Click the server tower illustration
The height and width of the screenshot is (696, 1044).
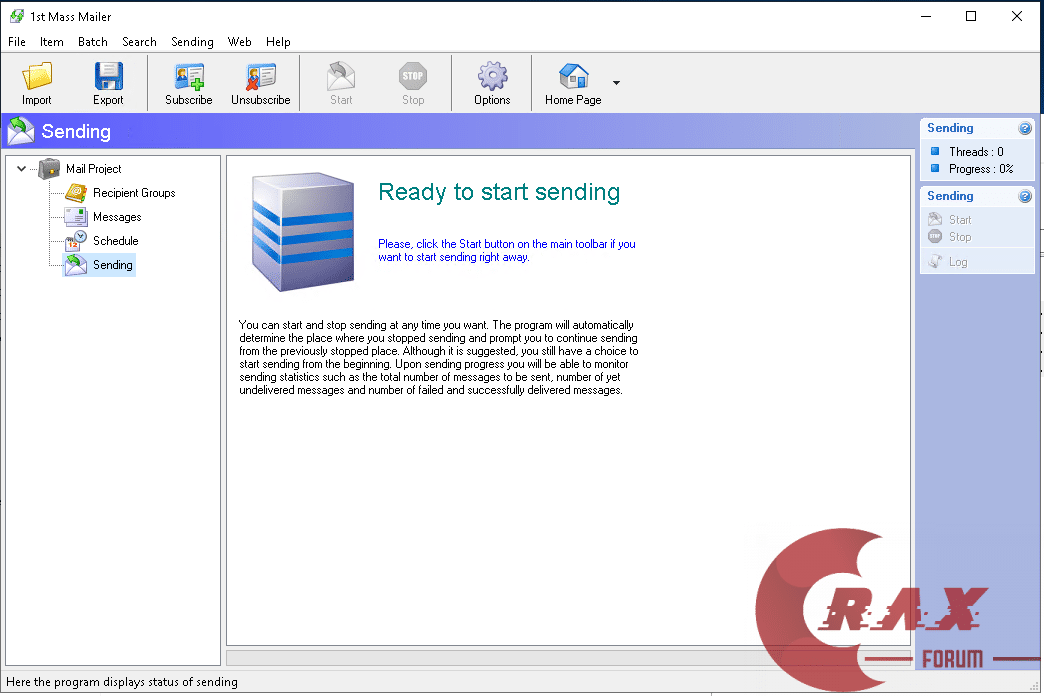(303, 232)
